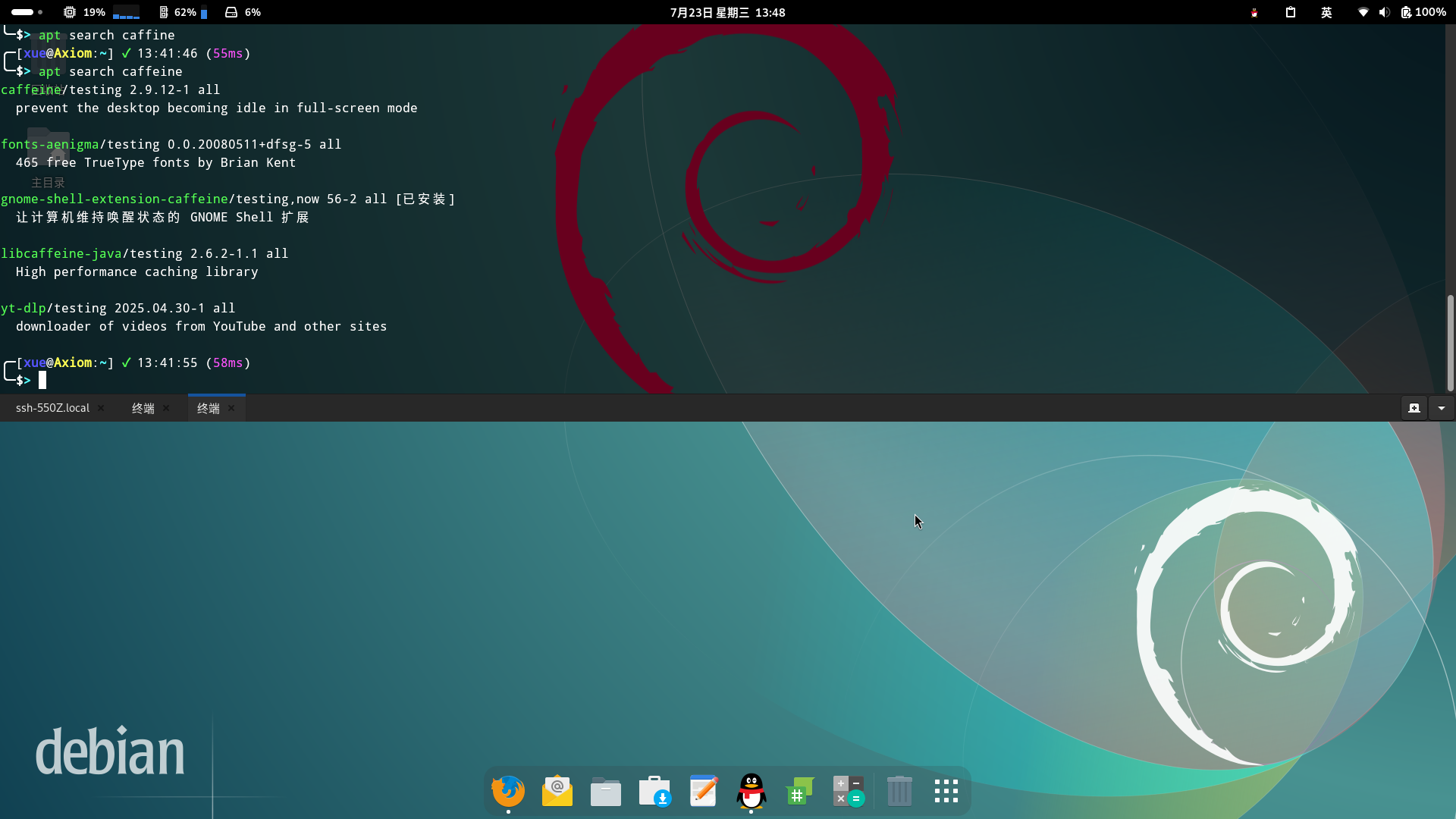Launch the mail client from dock
This screenshot has height=819, width=1456.
[557, 792]
